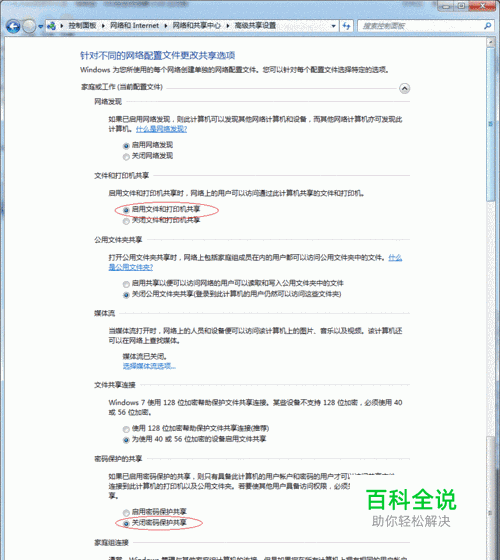Image resolution: width=500 pixels, height=560 pixels.
Task: Click the refresh button beside address bar
Action: (346, 26)
